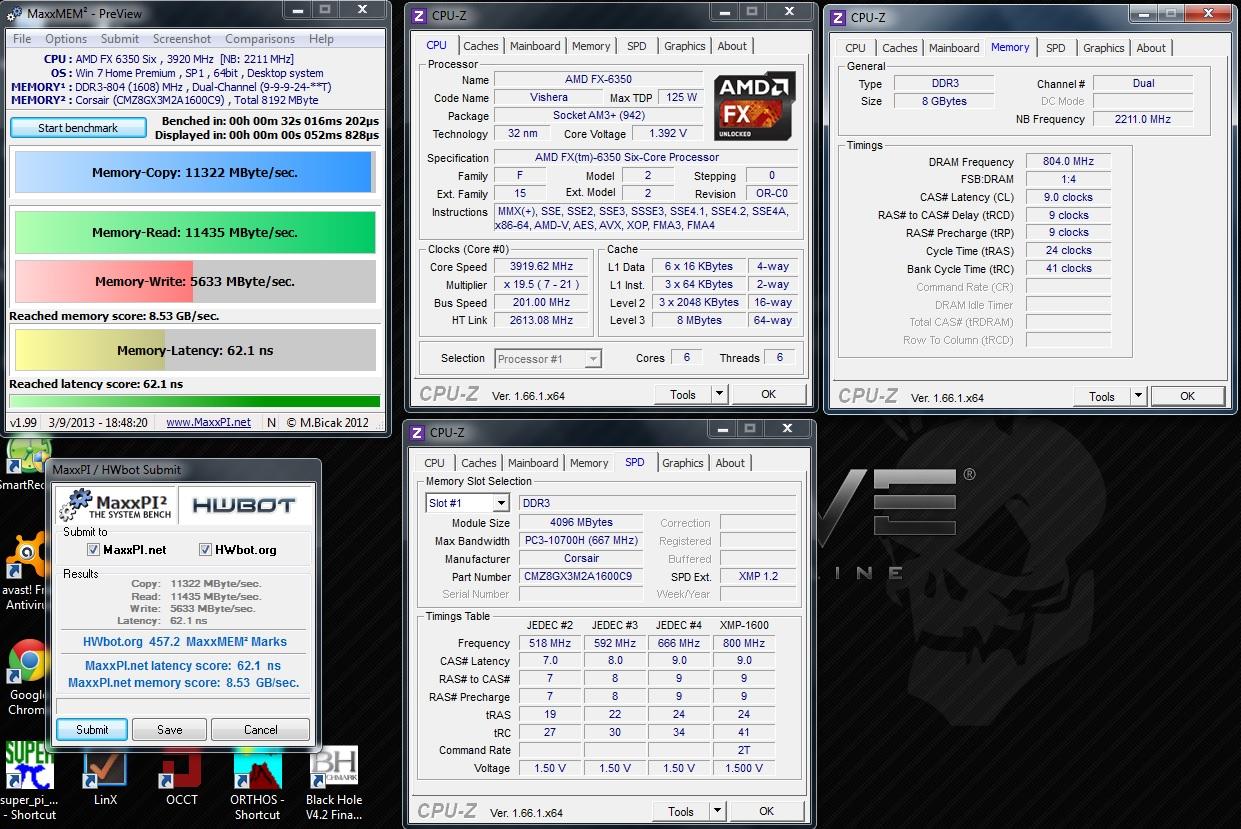Screen dimensions: 1241x829
Task: Switch to Mainboard tab in CPU-Z CPU-tab window
Action: click(535, 46)
